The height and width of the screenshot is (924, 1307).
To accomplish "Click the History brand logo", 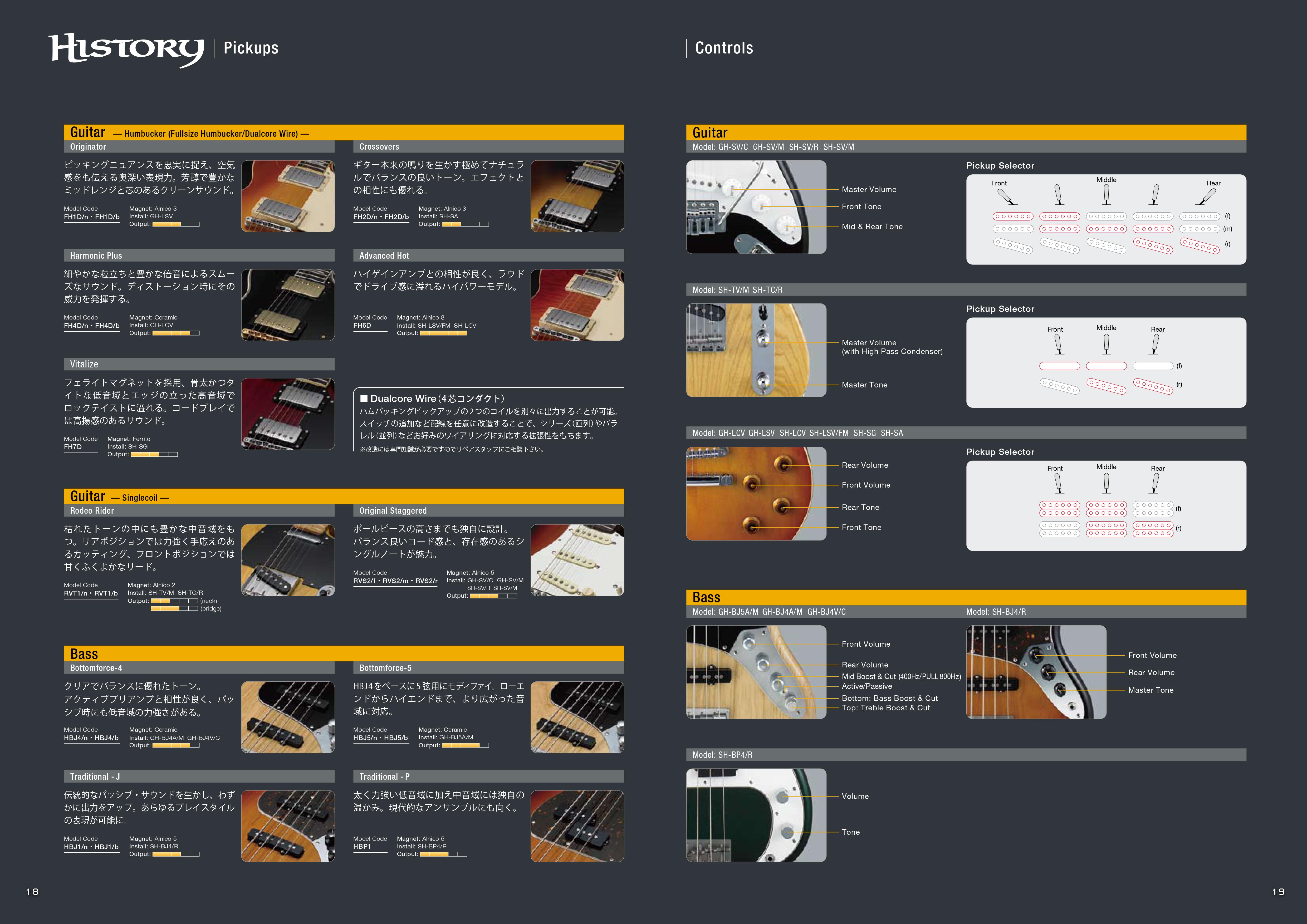I will (126, 50).
